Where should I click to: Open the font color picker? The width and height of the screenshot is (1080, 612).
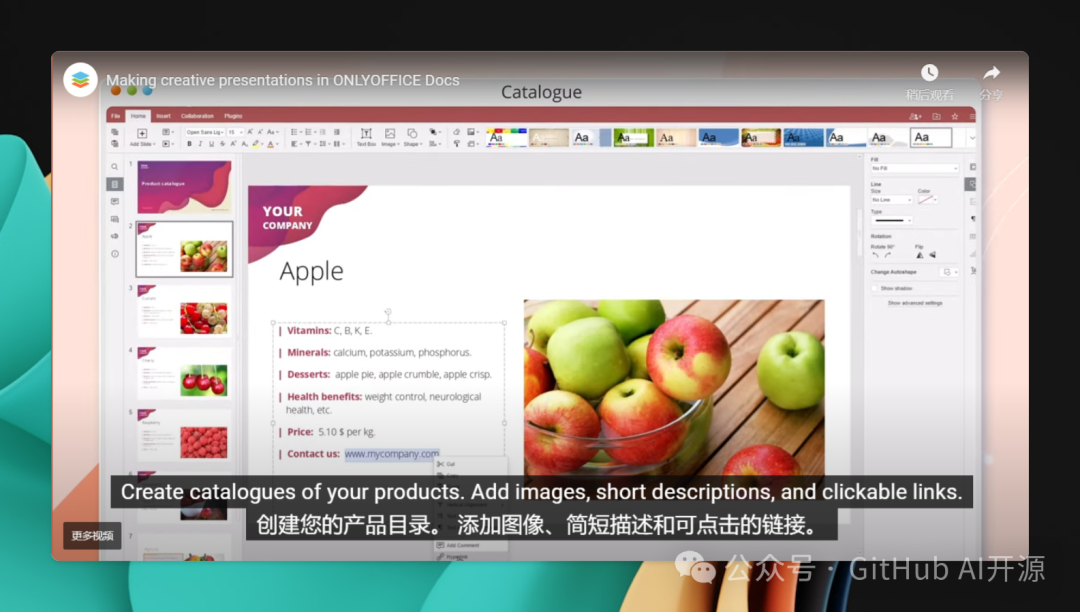pos(271,144)
